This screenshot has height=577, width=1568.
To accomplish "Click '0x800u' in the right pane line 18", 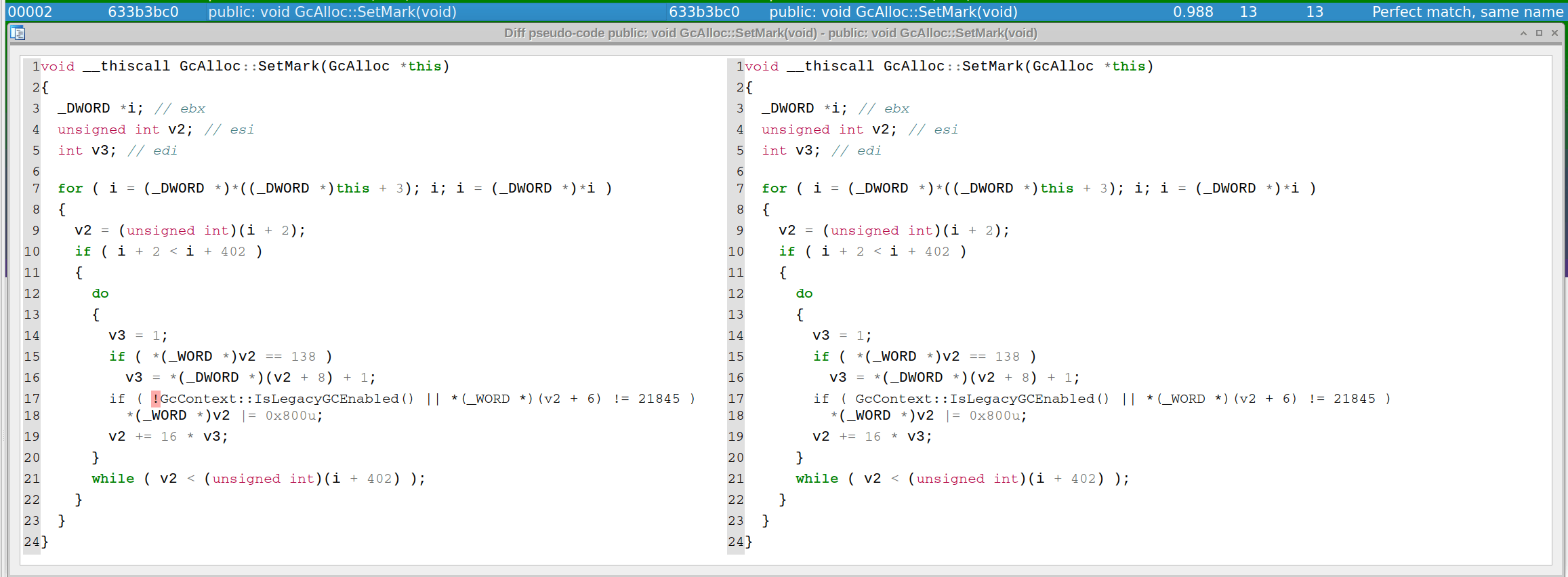I will click(x=994, y=416).
